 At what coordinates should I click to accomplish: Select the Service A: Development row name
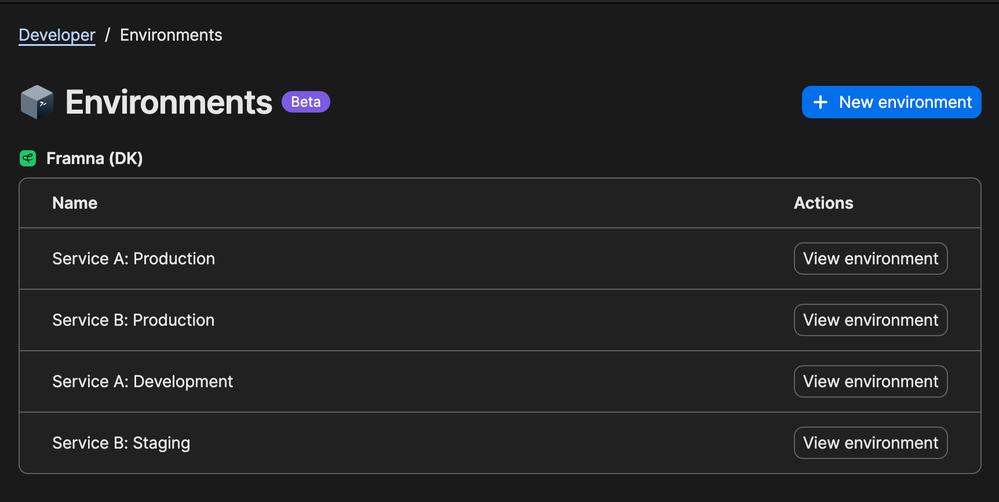(x=142, y=381)
